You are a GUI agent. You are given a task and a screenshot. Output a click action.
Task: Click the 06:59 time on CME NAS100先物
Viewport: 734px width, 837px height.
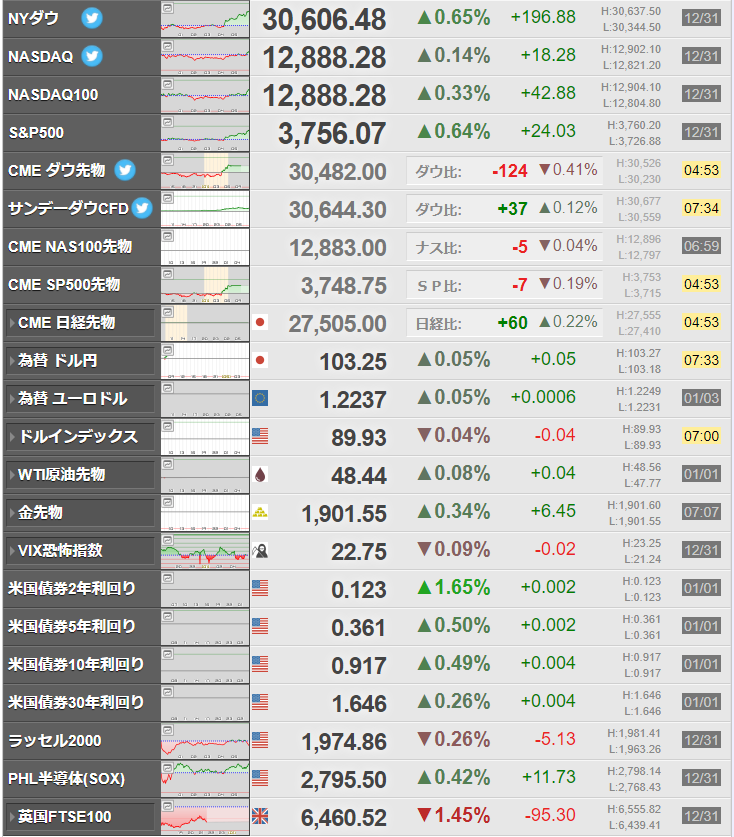click(x=701, y=246)
